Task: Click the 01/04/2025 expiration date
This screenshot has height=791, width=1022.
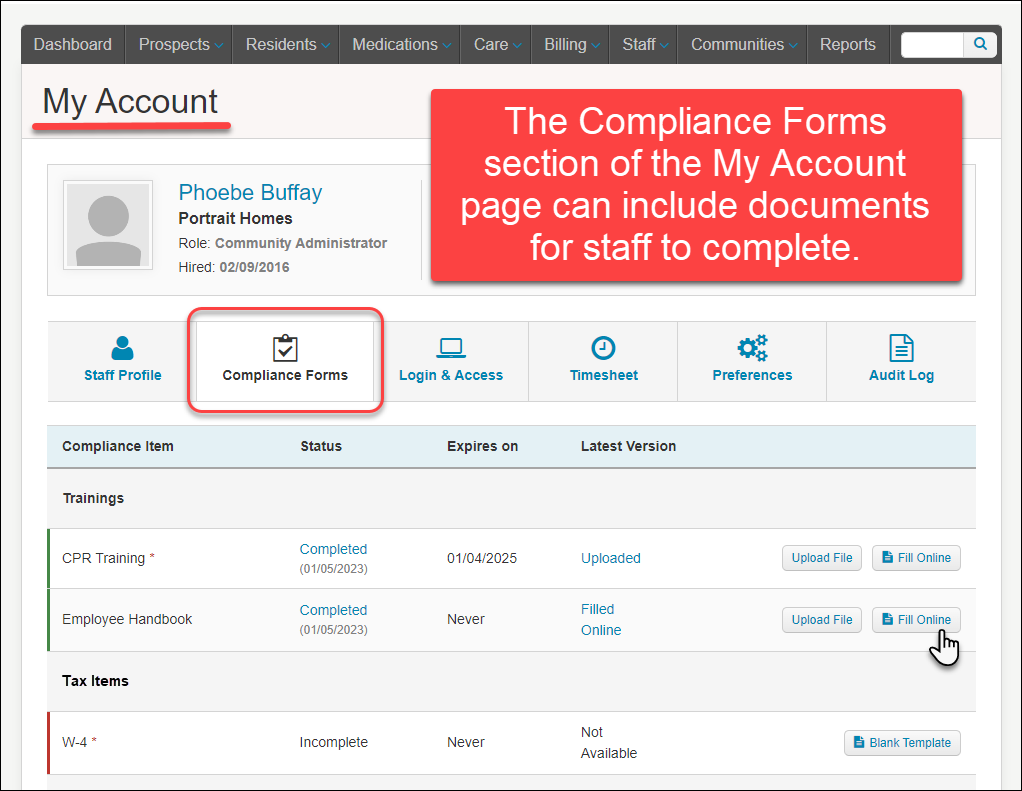Action: 482,558
